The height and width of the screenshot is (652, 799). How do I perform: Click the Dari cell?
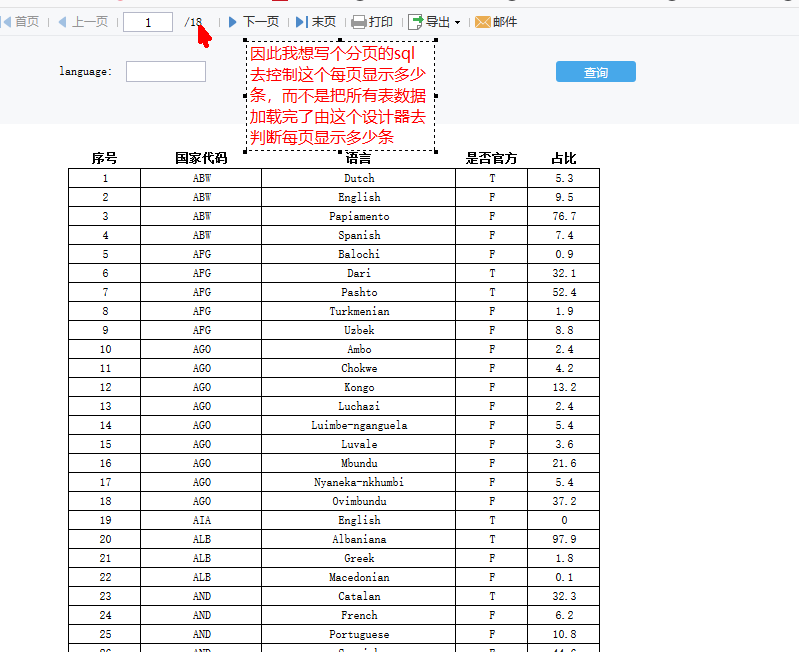pyautogui.click(x=359, y=273)
